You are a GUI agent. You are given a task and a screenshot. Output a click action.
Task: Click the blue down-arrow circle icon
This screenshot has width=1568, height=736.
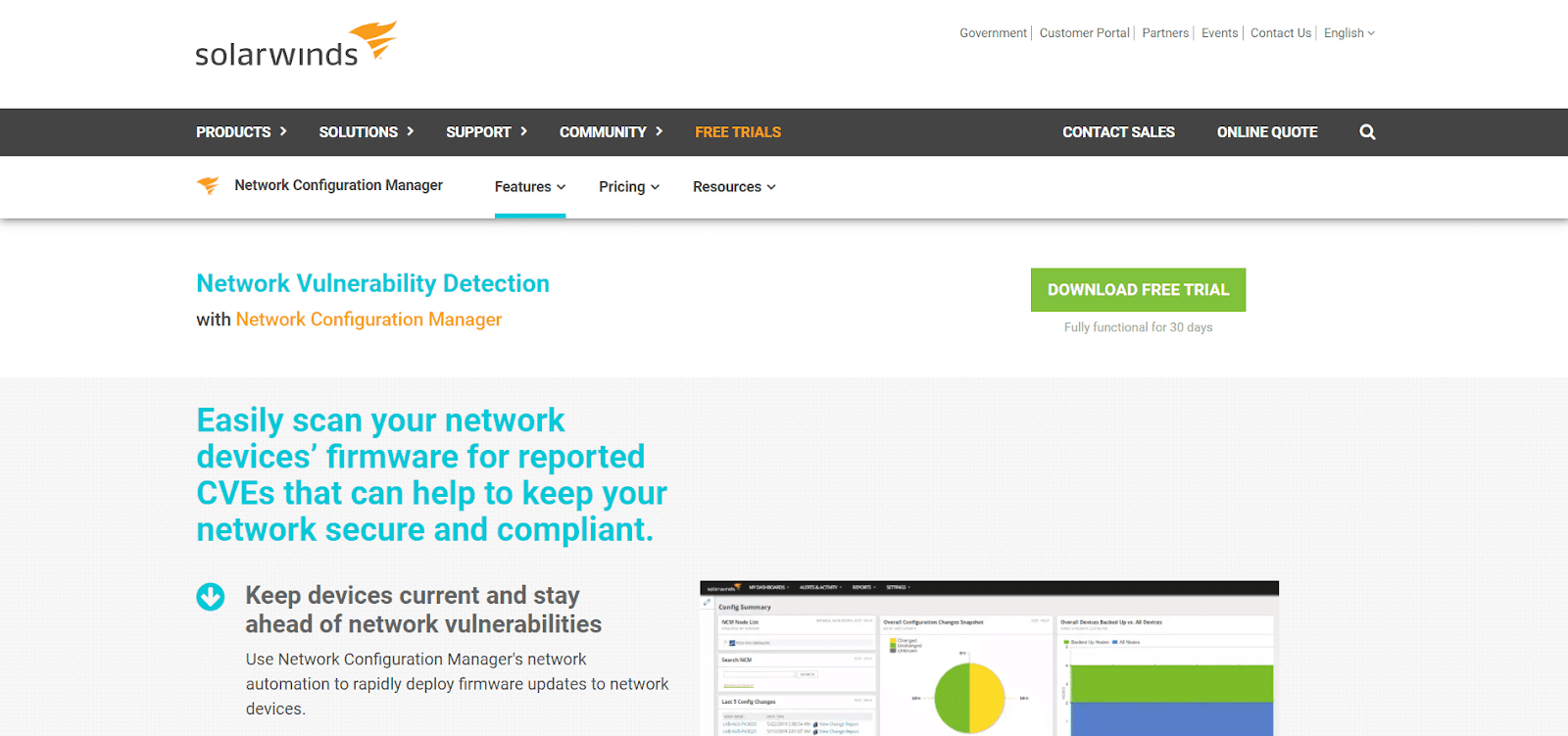point(211,596)
